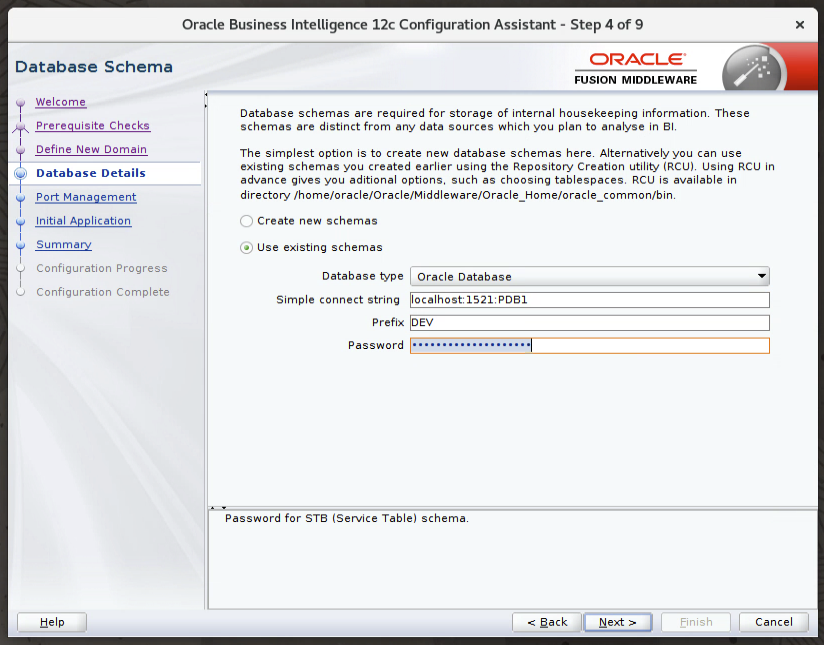
Task: Click the Configuration Progress step label
Action: [x=102, y=269]
